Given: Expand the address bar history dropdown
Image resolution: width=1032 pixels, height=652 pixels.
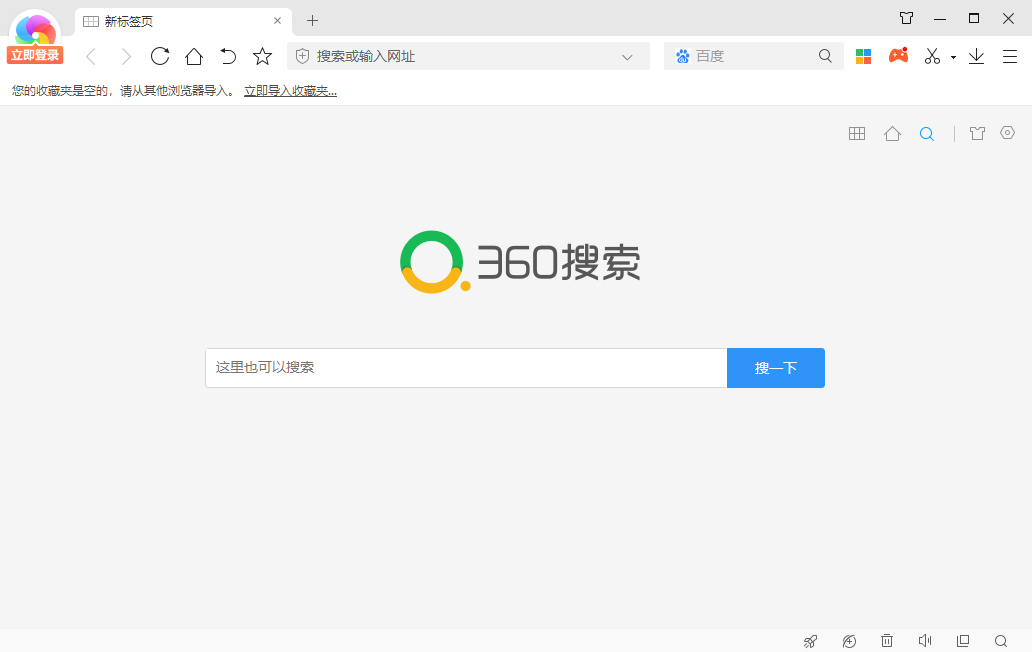Looking at the screenshot, I should tap(627, 57).
